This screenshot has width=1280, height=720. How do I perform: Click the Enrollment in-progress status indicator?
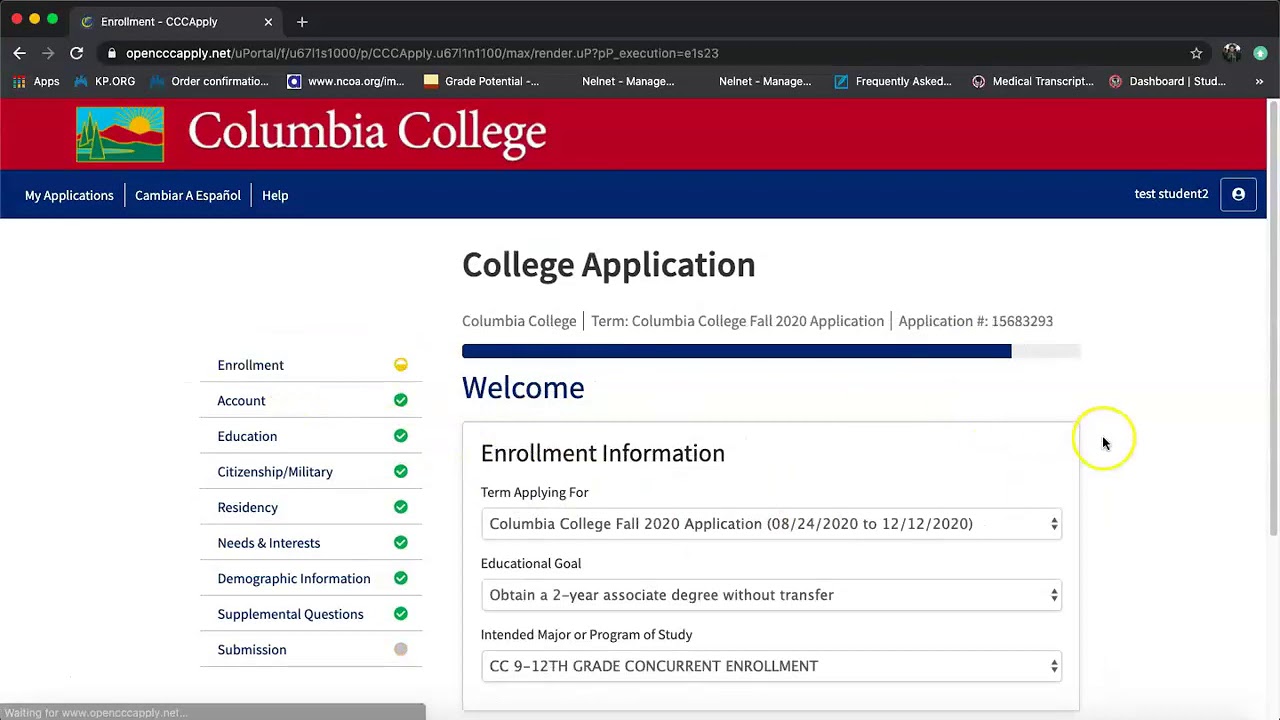(400, 365)
